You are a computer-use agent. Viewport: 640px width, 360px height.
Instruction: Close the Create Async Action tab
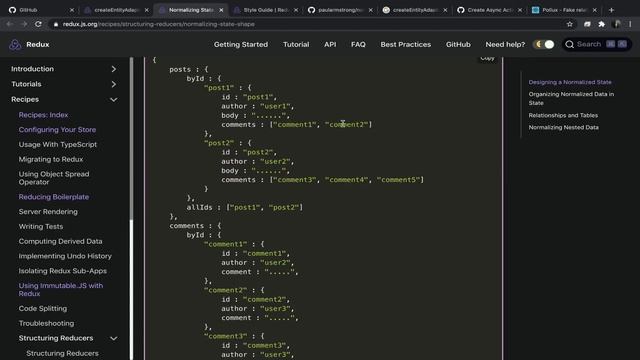520,10
